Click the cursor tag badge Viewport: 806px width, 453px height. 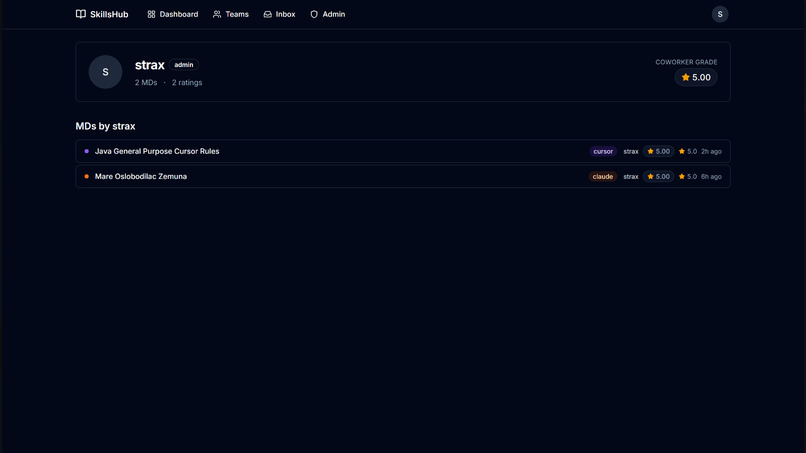(603, 151)
